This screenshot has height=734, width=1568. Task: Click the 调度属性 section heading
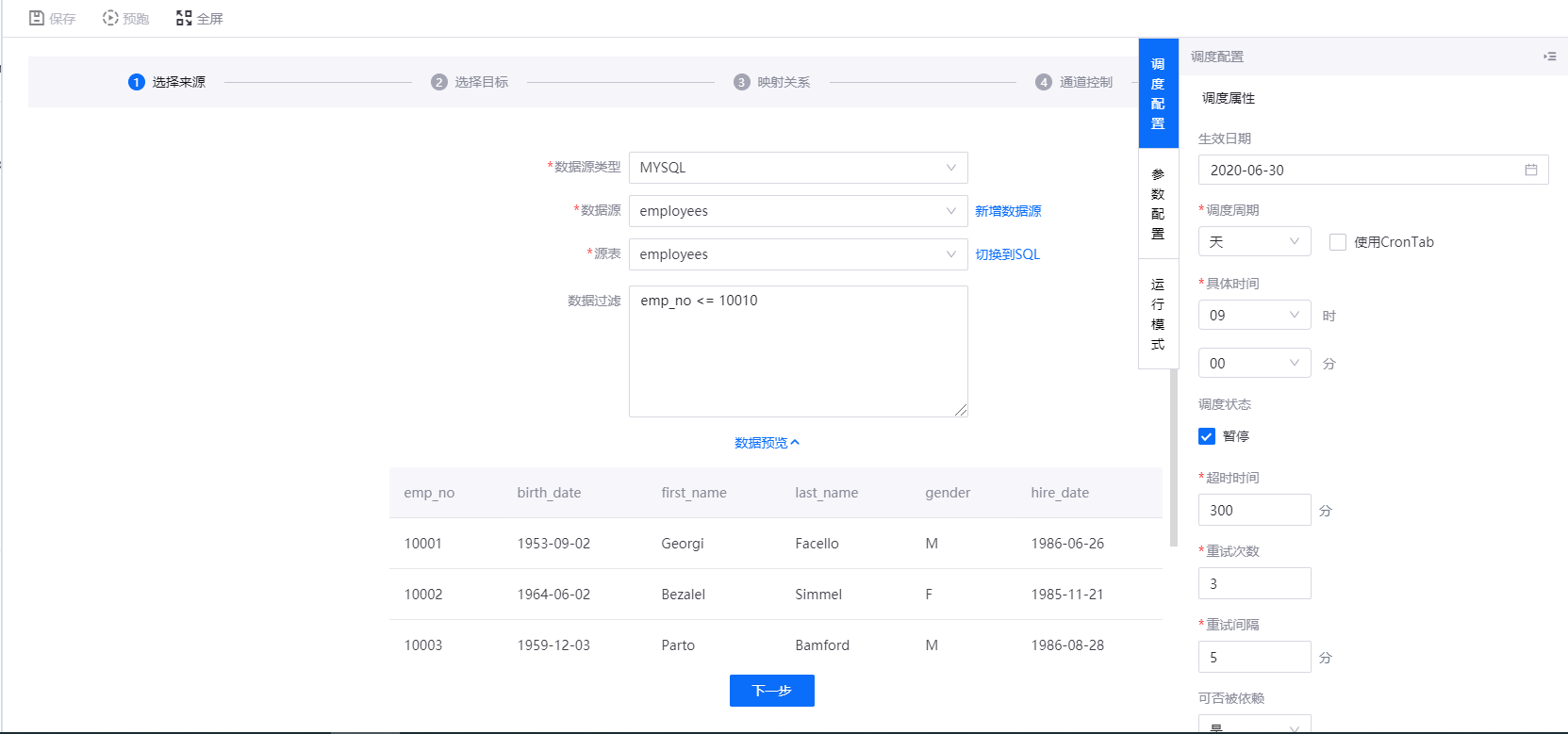click(1228, 98)
